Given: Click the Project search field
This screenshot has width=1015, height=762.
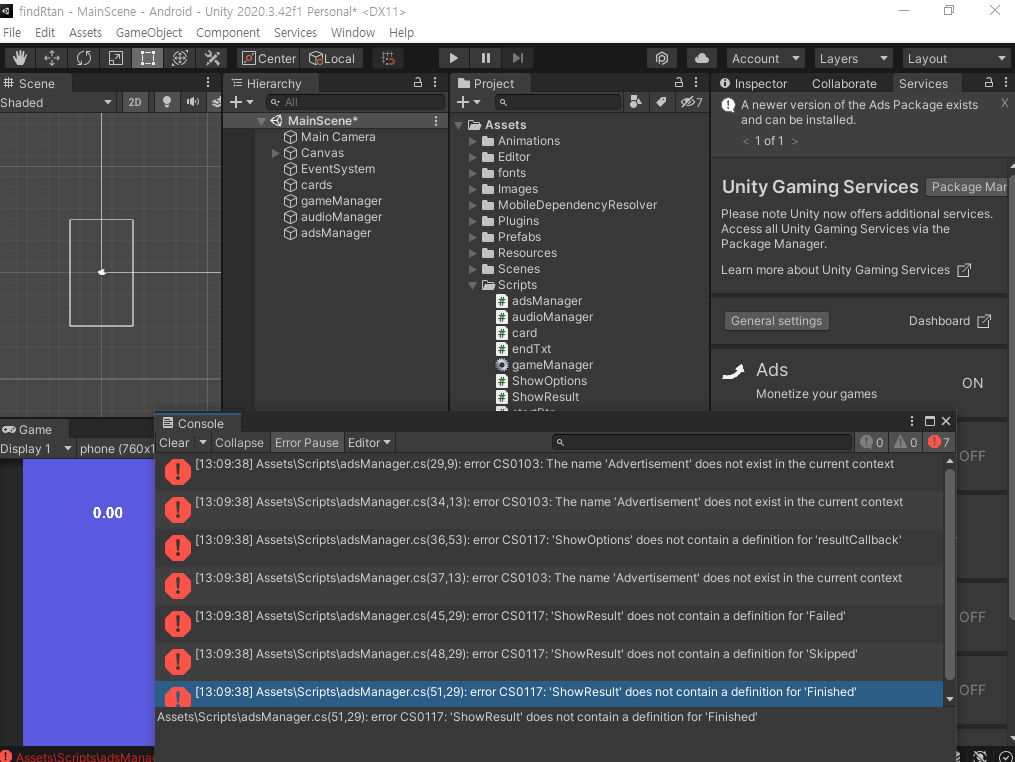Looking at the screenshot, I should coord(558,102).
